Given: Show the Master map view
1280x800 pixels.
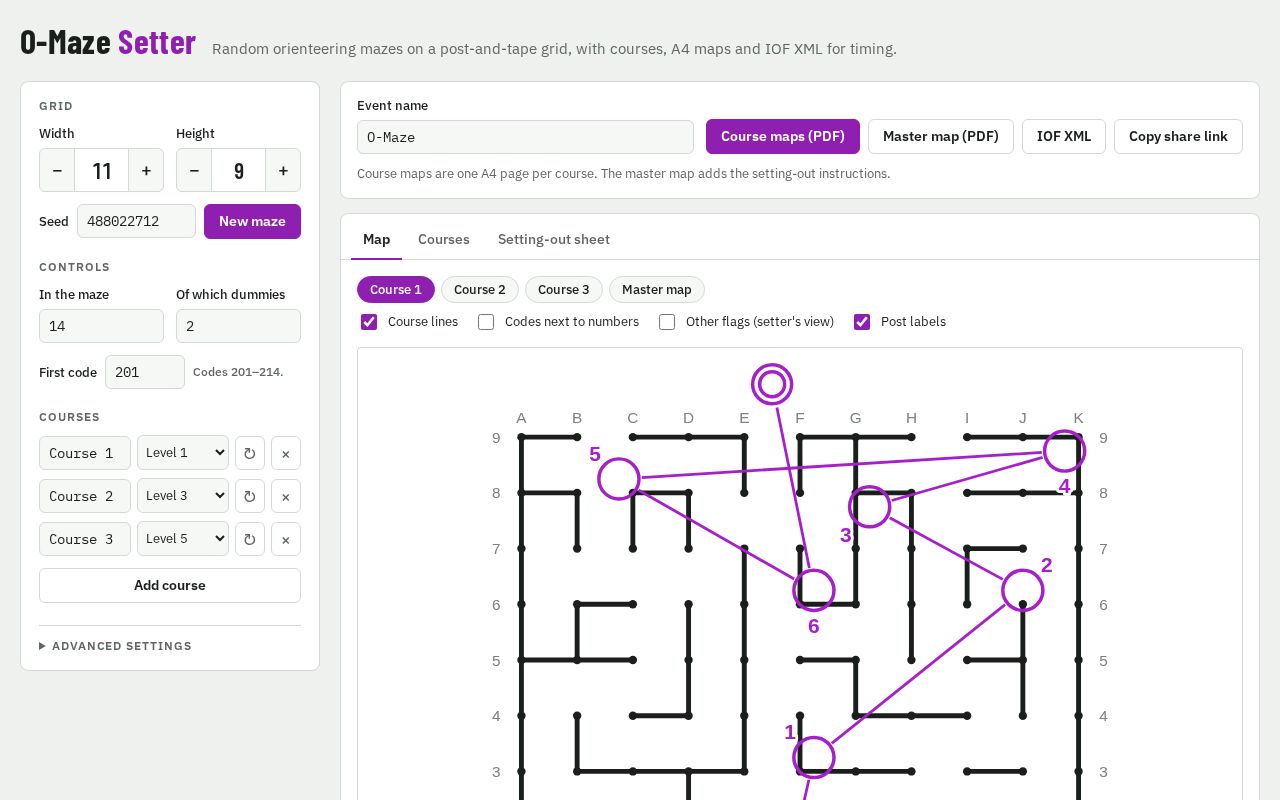Looking at the screenshot, I should click(657, 290).
